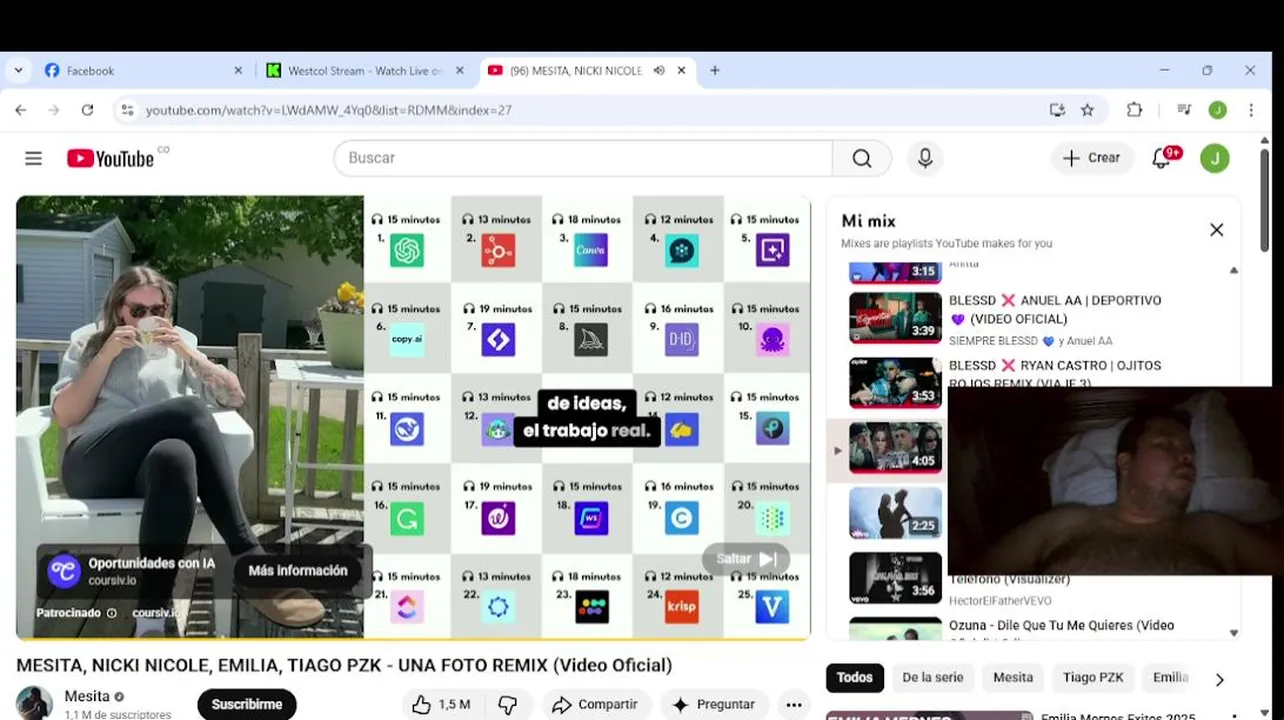Select the Mesita filter chip

click(x=1013, y=677)
